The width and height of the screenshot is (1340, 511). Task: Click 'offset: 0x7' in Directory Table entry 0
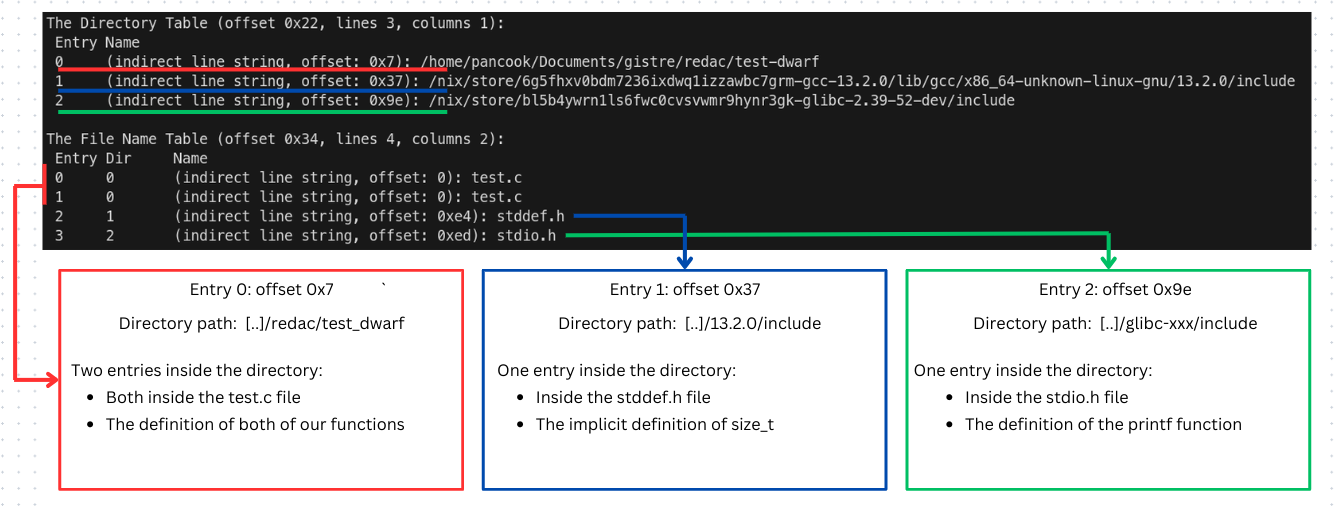pos(357,61)
